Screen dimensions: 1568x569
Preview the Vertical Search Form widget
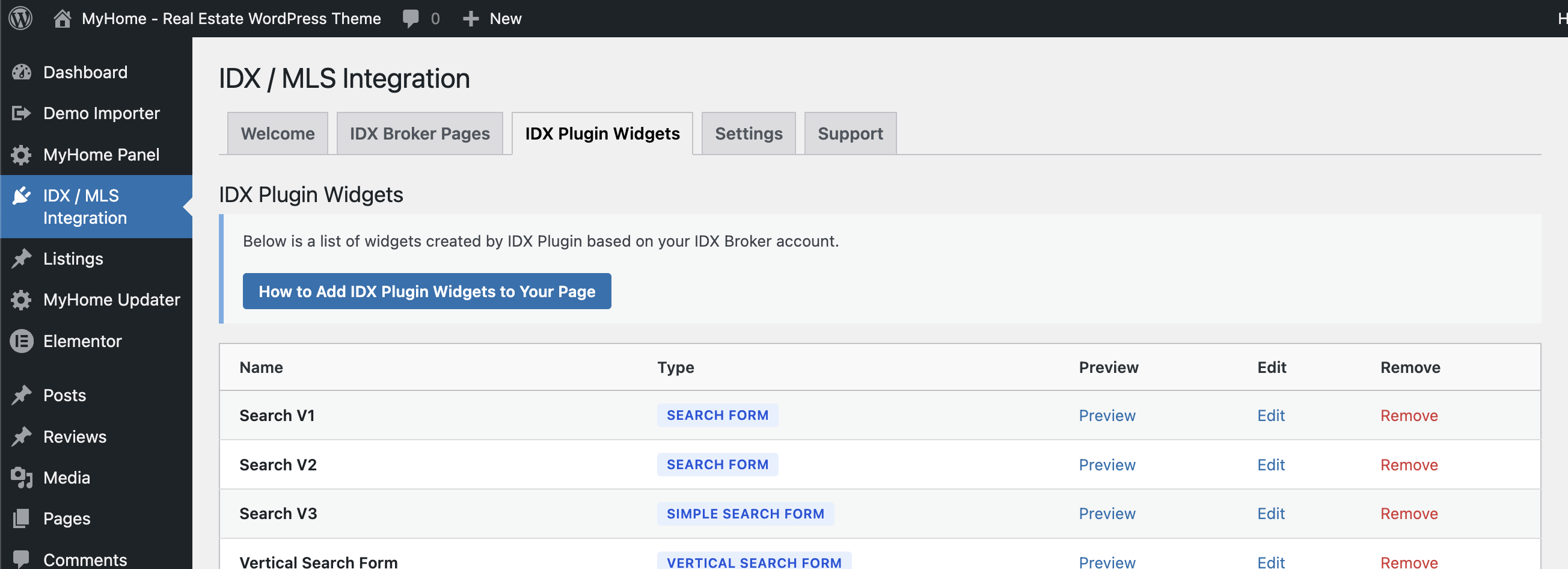point(1107,562)
